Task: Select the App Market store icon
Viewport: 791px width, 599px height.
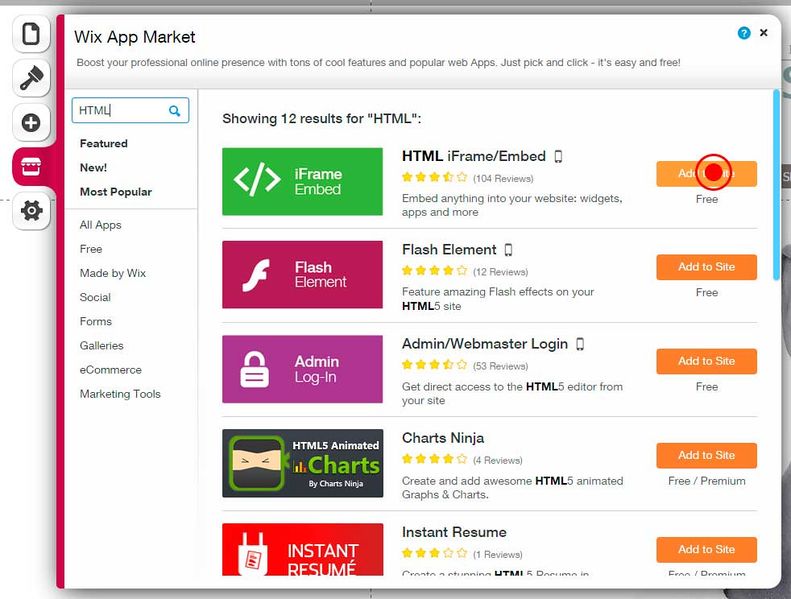Action: pos(31,167)
